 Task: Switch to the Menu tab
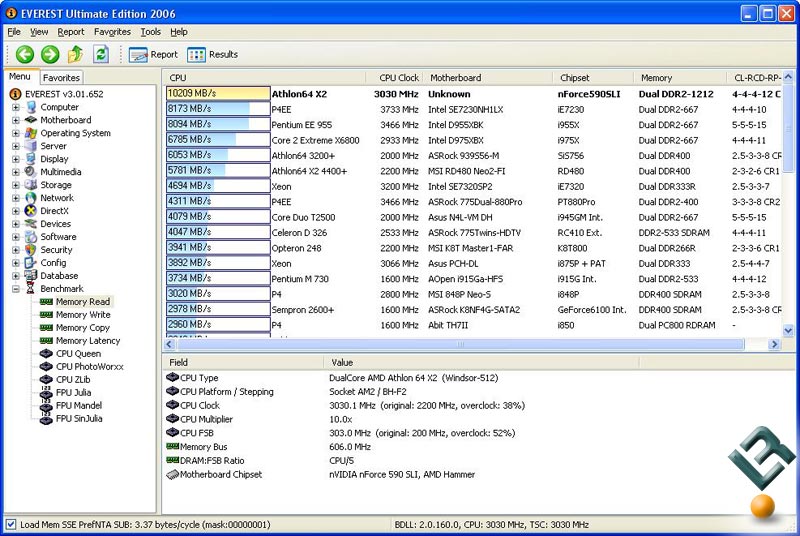tap(20, 76)
